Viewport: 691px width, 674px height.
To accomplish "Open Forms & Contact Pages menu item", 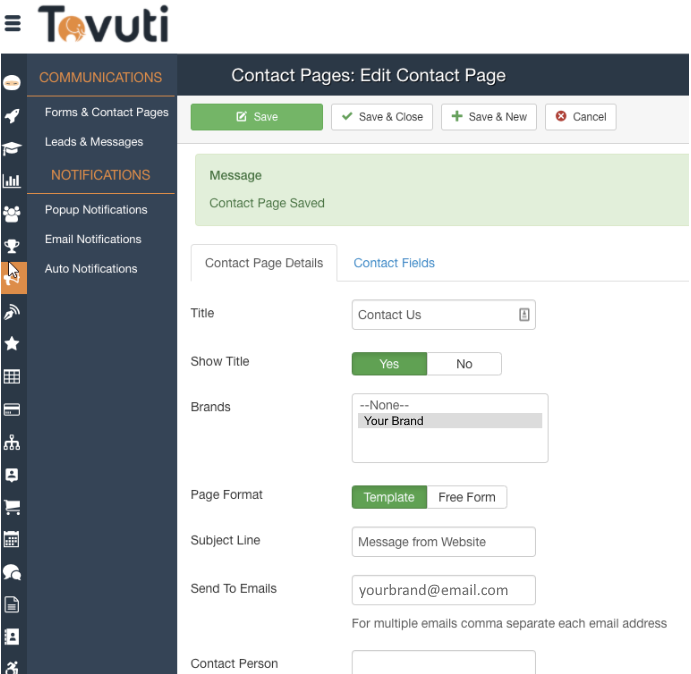I will click(106, 112).
